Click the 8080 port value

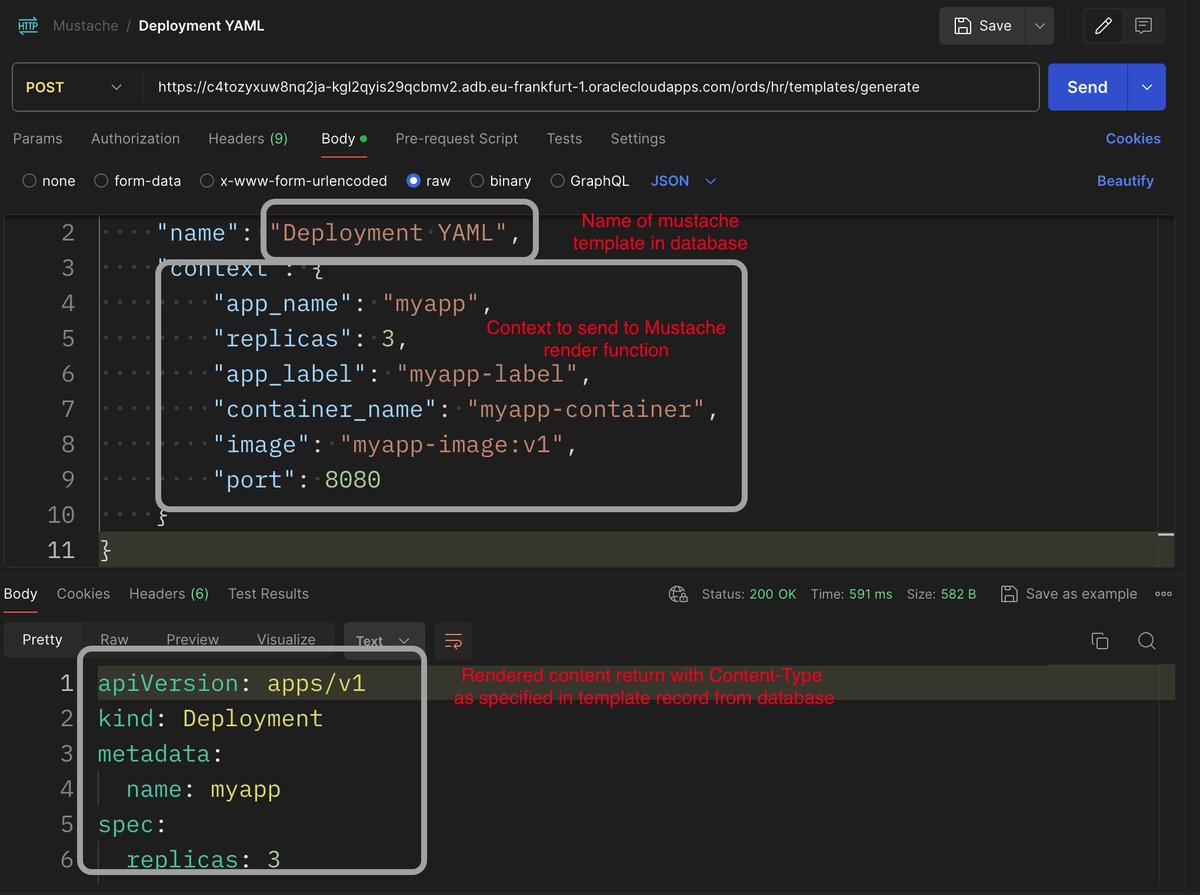[353, 480]
